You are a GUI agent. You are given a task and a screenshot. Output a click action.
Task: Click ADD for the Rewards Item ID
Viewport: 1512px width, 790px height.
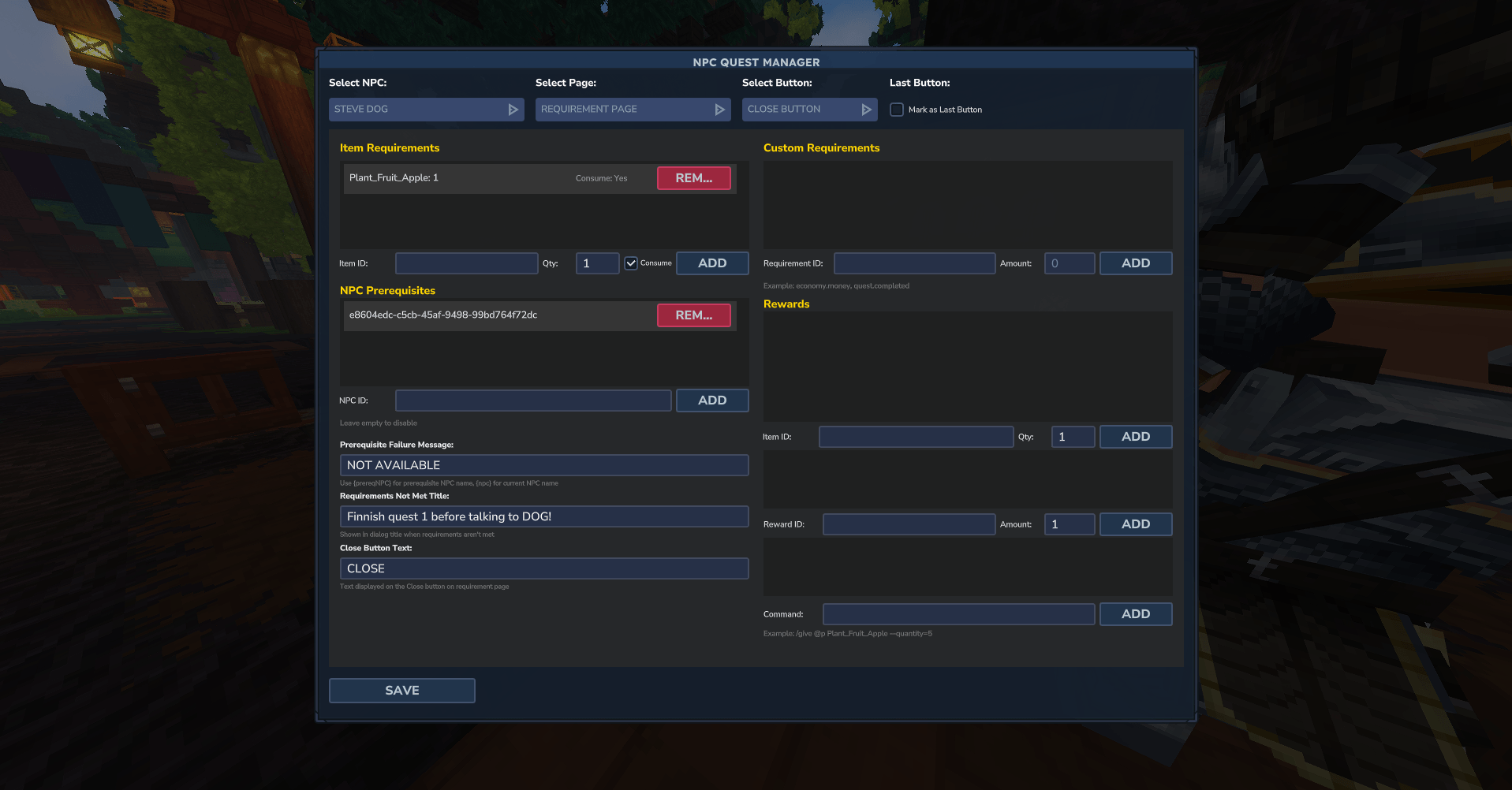(1135, 437)
